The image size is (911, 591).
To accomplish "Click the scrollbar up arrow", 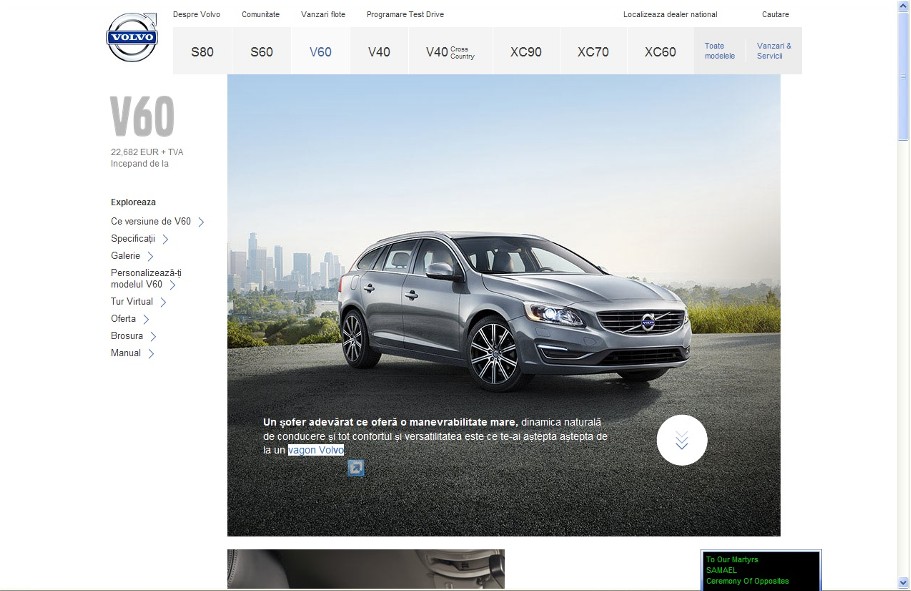I will (x=903, y=4).
